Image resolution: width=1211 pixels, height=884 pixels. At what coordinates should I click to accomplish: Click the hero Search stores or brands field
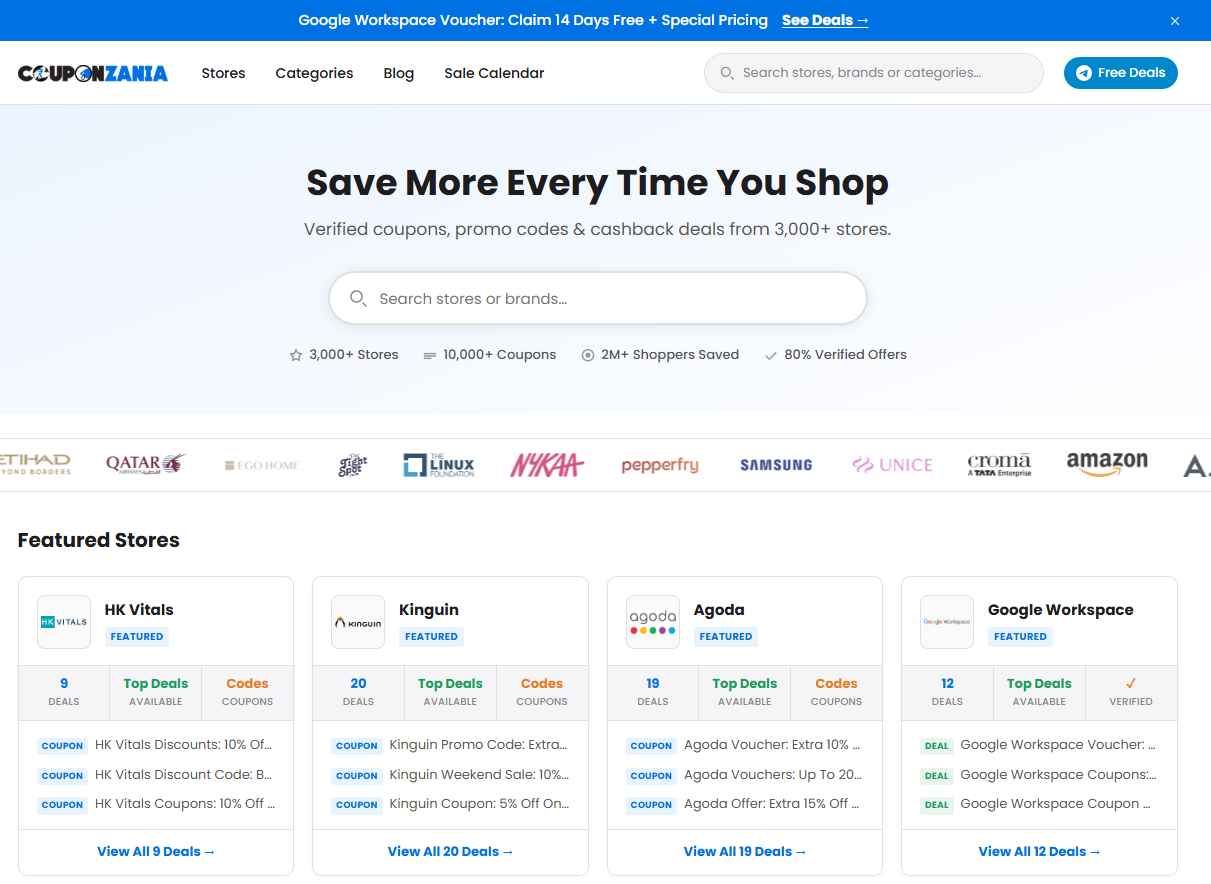tap(598, 298)
